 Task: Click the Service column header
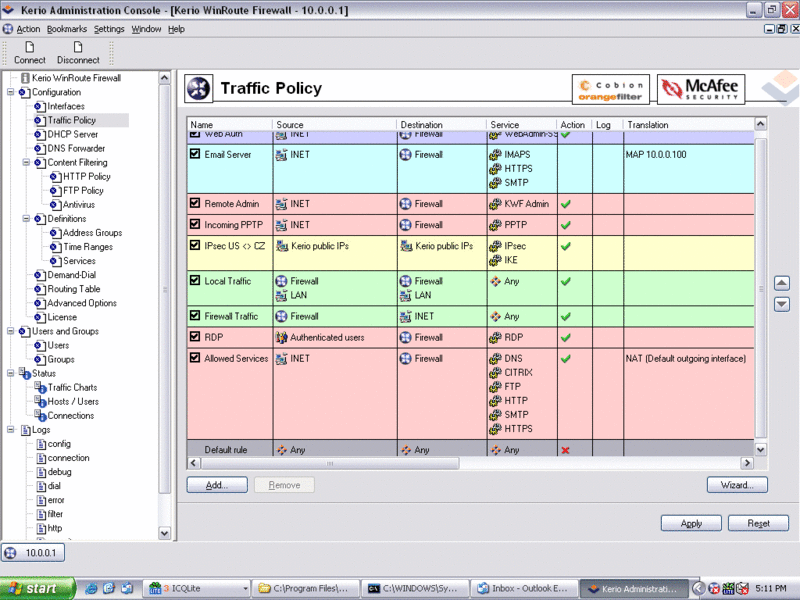521,124
